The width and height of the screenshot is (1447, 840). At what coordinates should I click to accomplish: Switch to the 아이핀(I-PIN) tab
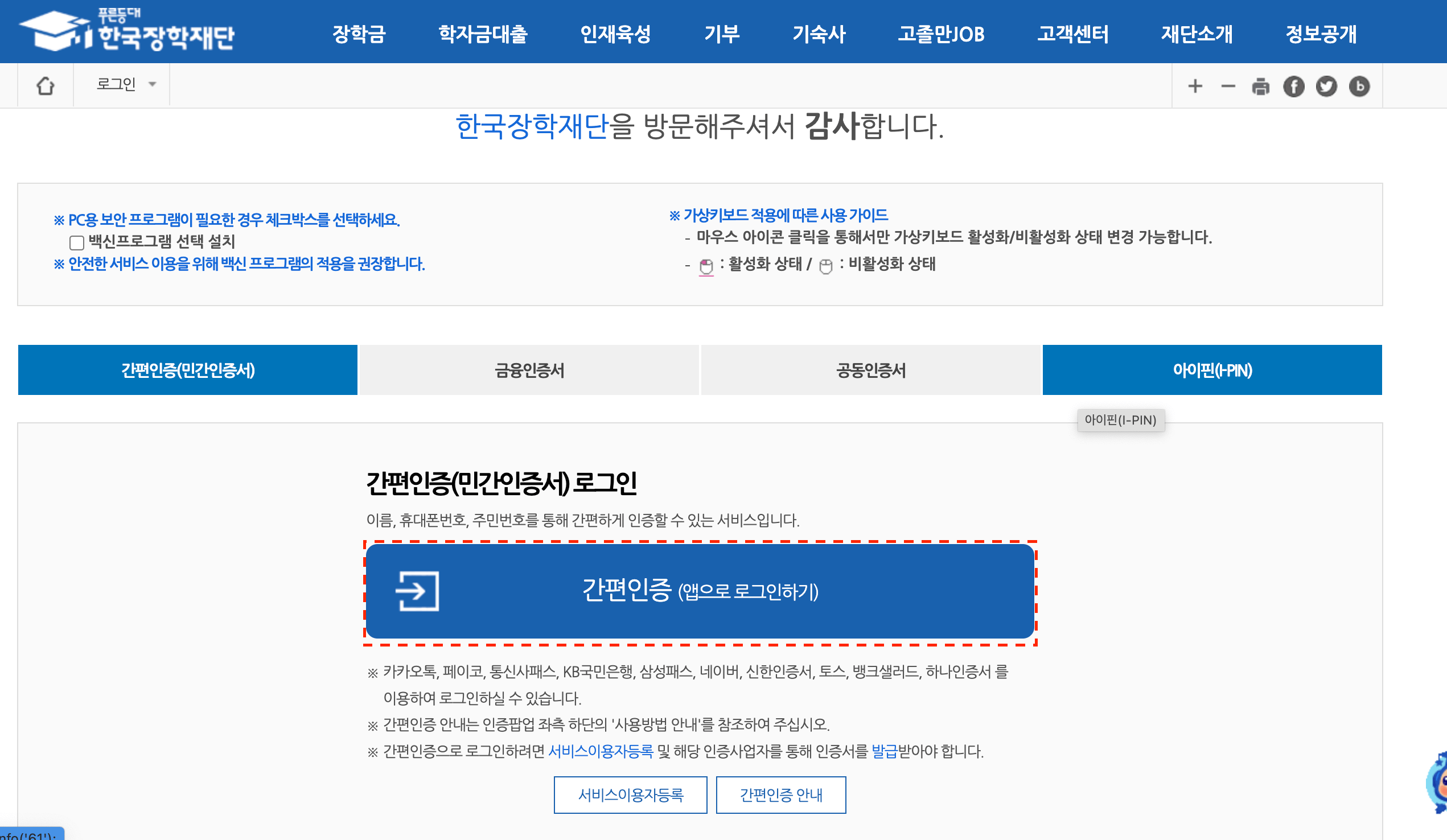tap(1212, 370)
